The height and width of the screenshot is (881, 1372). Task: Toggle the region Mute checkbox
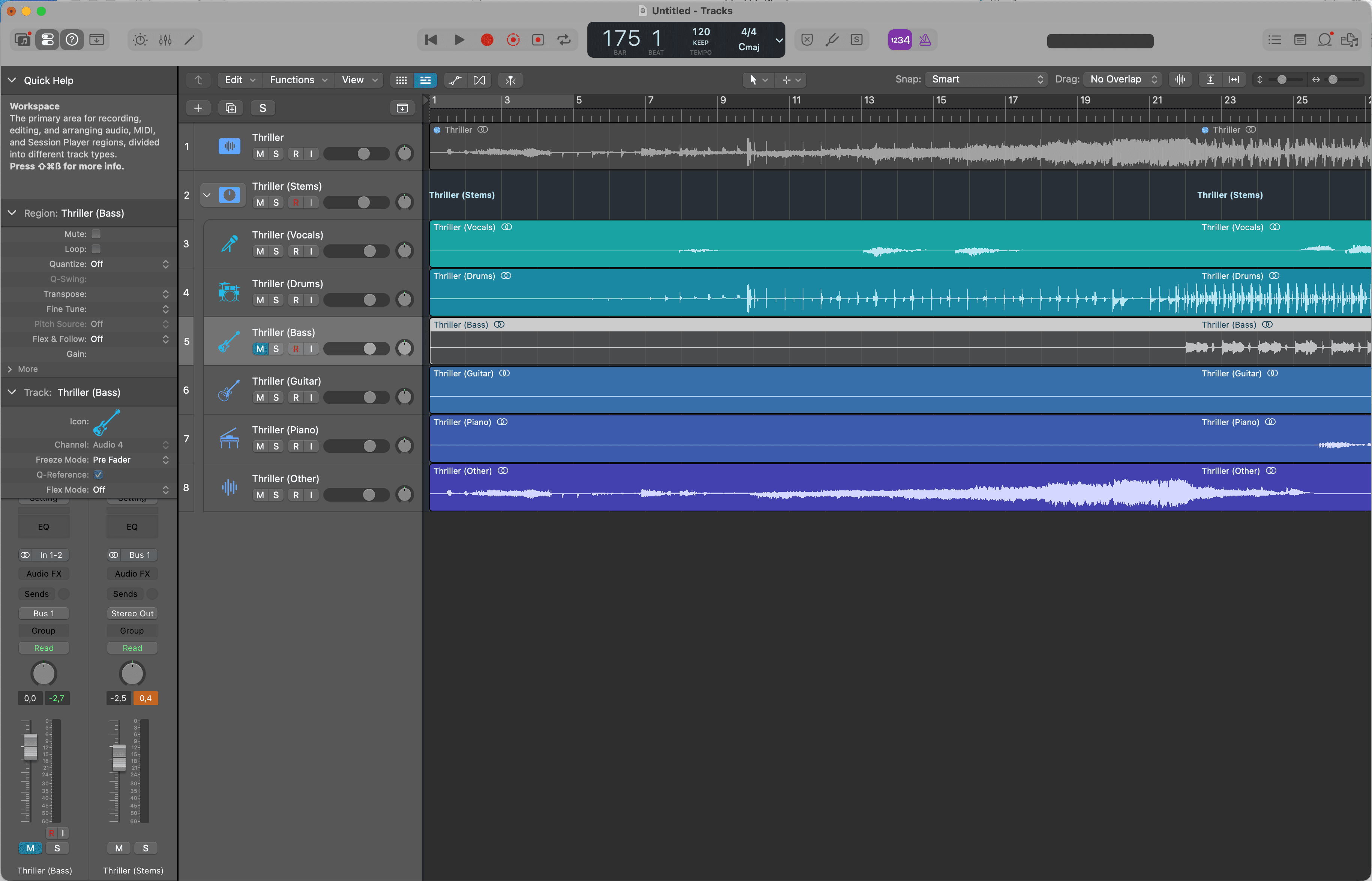tap(96, 234)
